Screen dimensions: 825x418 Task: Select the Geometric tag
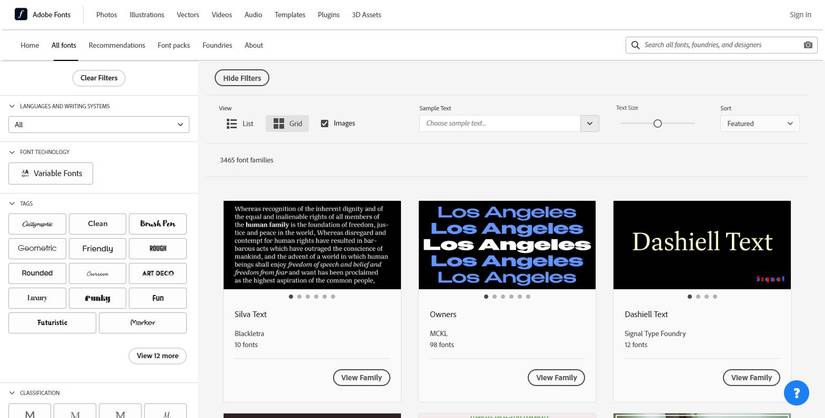[37, 248]
